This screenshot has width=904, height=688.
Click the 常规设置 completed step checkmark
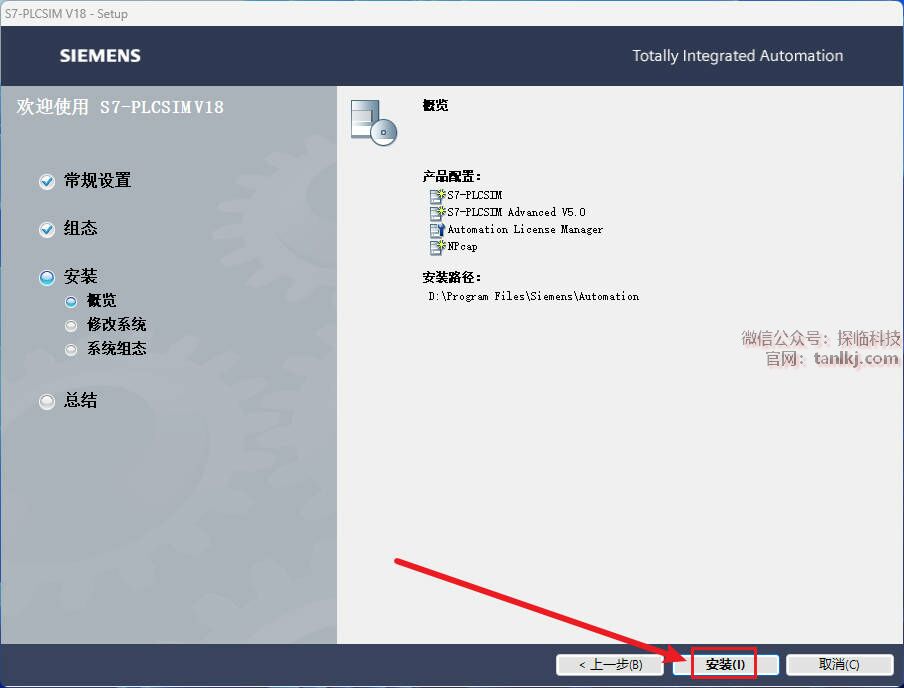pyautogui.click(x=47, y=182)
